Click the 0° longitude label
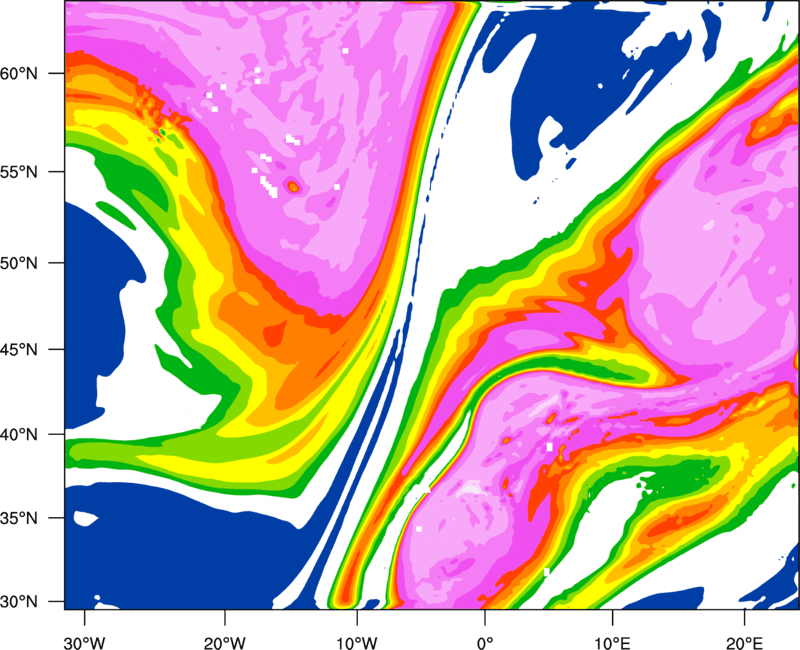The image size is (800, 650). coord(485,643)
